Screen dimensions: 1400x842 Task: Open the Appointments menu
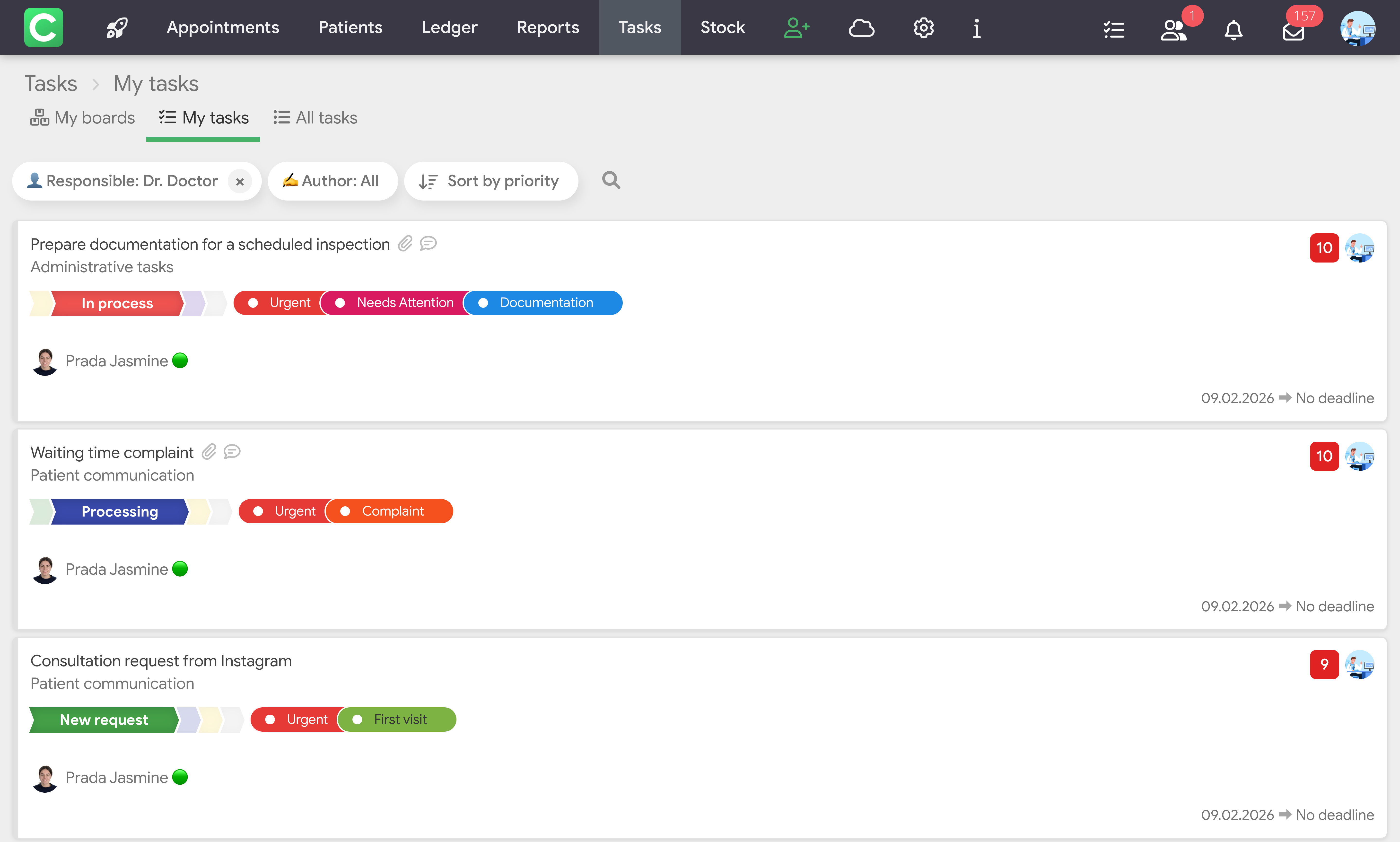click(222, 27)
